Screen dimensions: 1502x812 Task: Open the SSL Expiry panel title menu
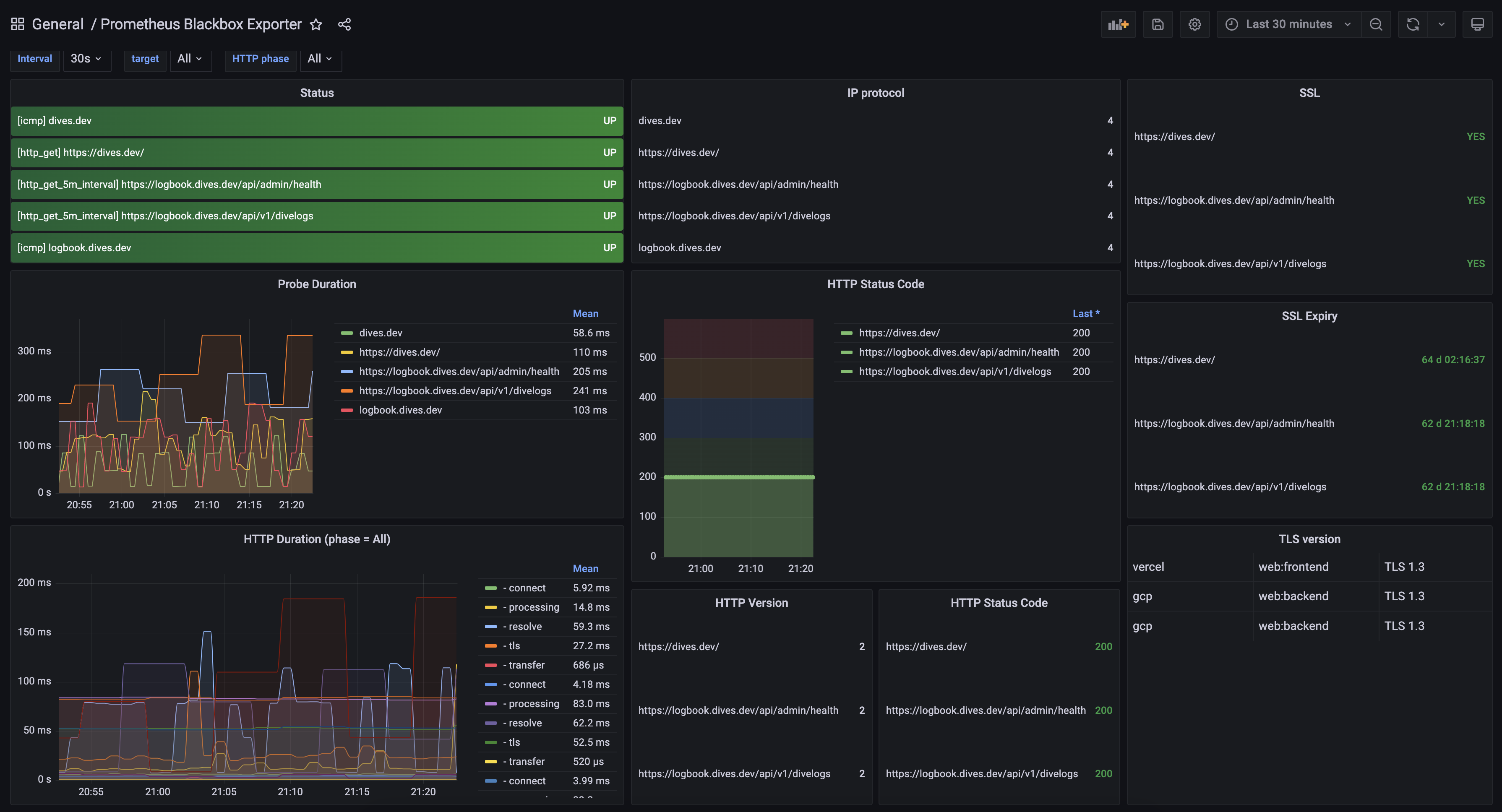click(x=1309, y=316)
